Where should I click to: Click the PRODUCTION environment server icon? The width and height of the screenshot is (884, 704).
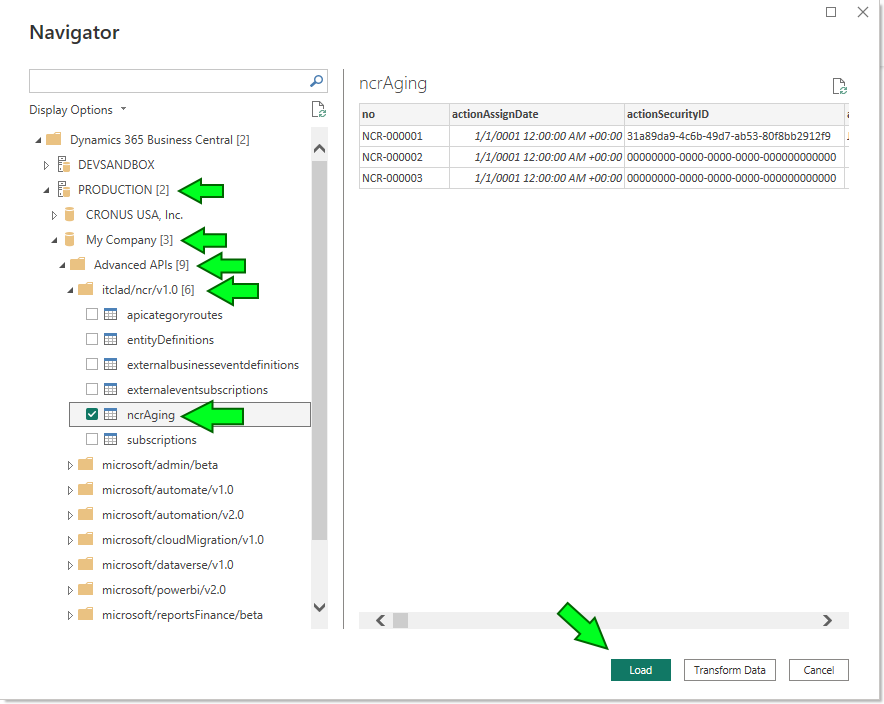(x=64, y=189)
